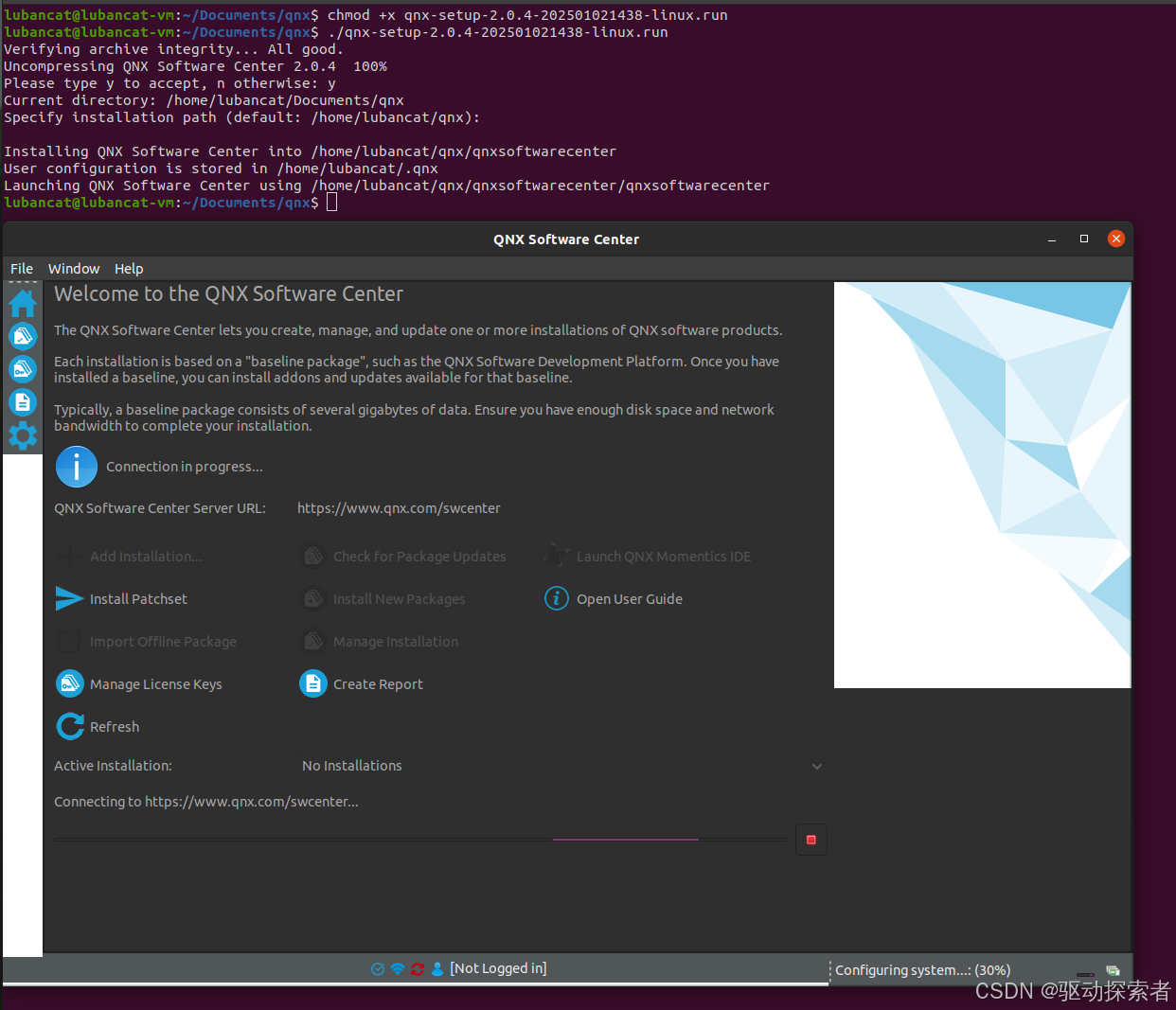The width and height of the screenshot is (1176, 1010).
Task: Open the installed packages sidebar icon
Action: click(x=23, y=336)
